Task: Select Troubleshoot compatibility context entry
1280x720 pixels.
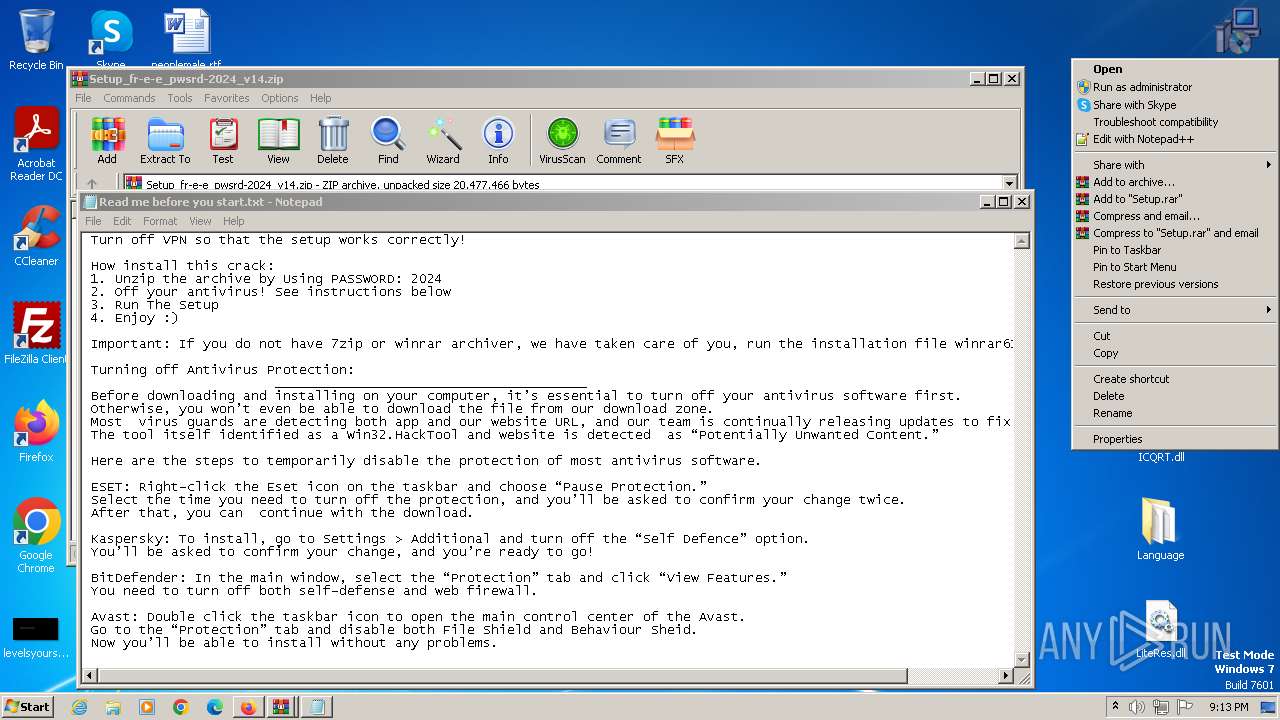Action: tap(1175, 122)
